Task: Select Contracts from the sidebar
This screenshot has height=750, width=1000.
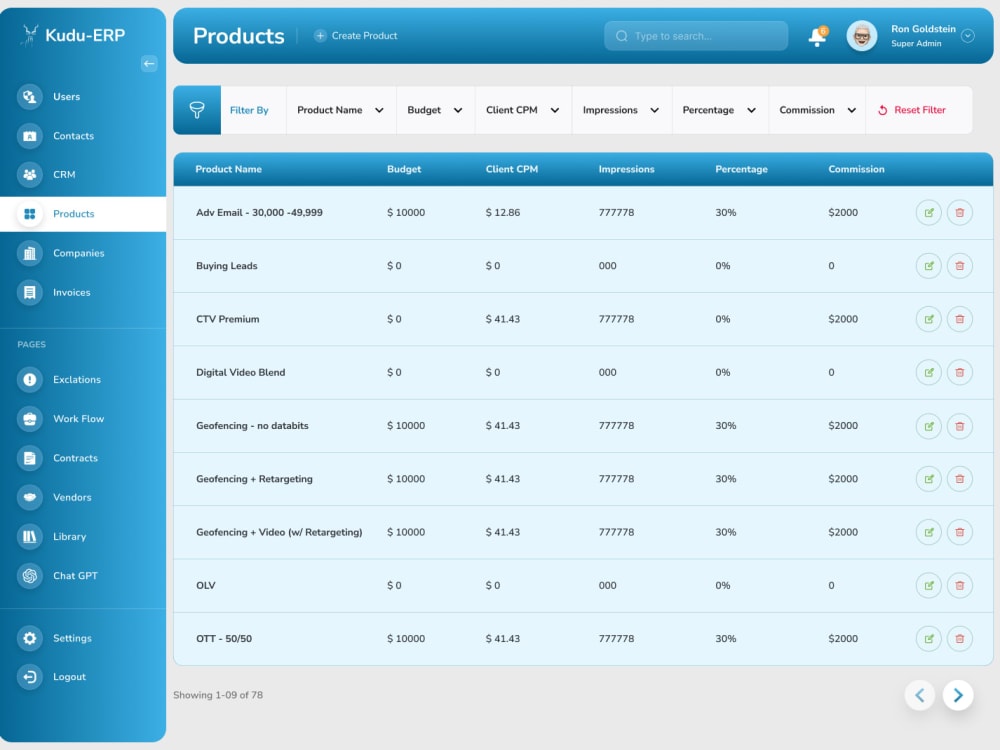Action: [x=74, y=458]
